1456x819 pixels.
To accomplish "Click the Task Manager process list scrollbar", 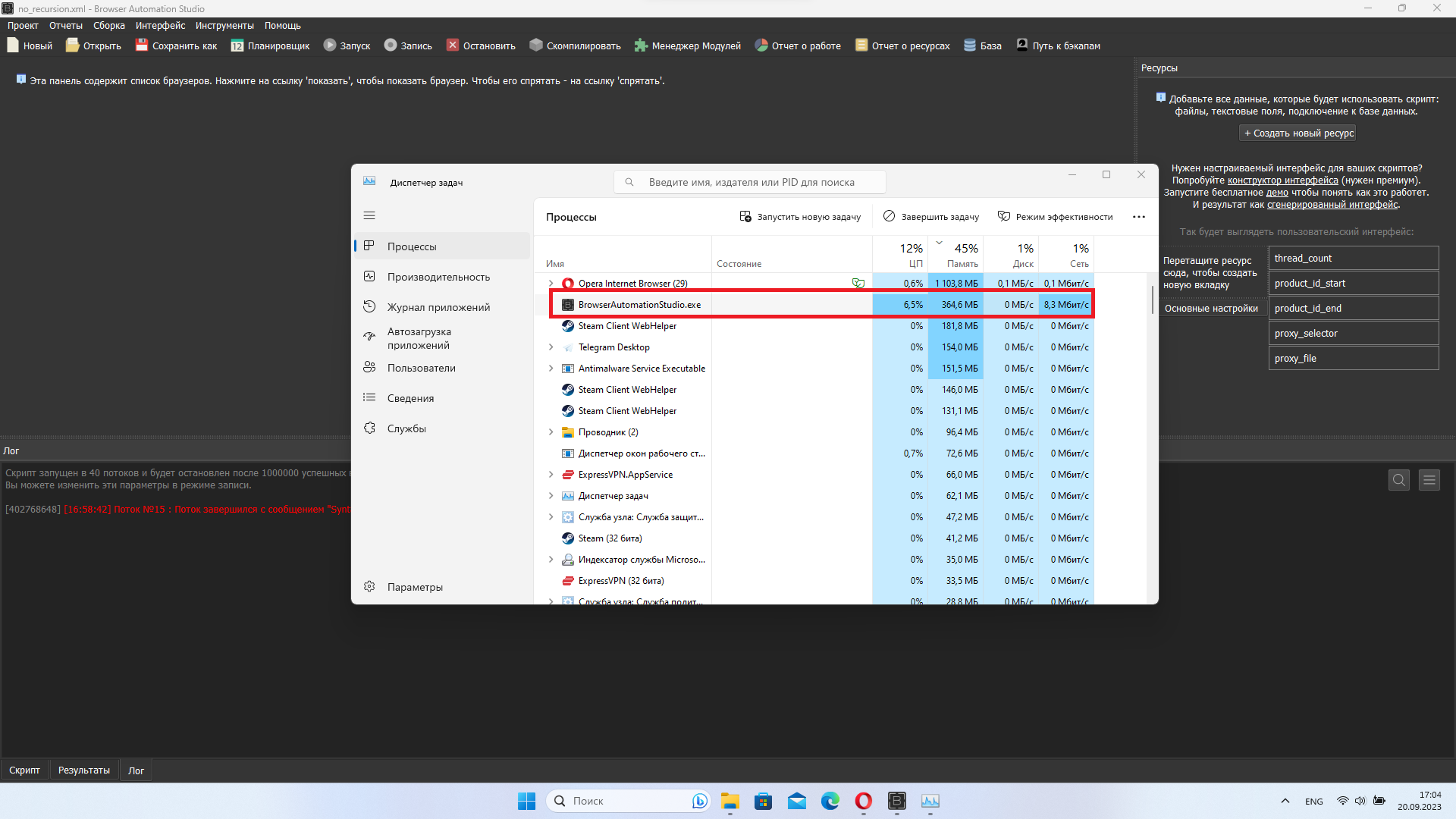I will 1152,300.
